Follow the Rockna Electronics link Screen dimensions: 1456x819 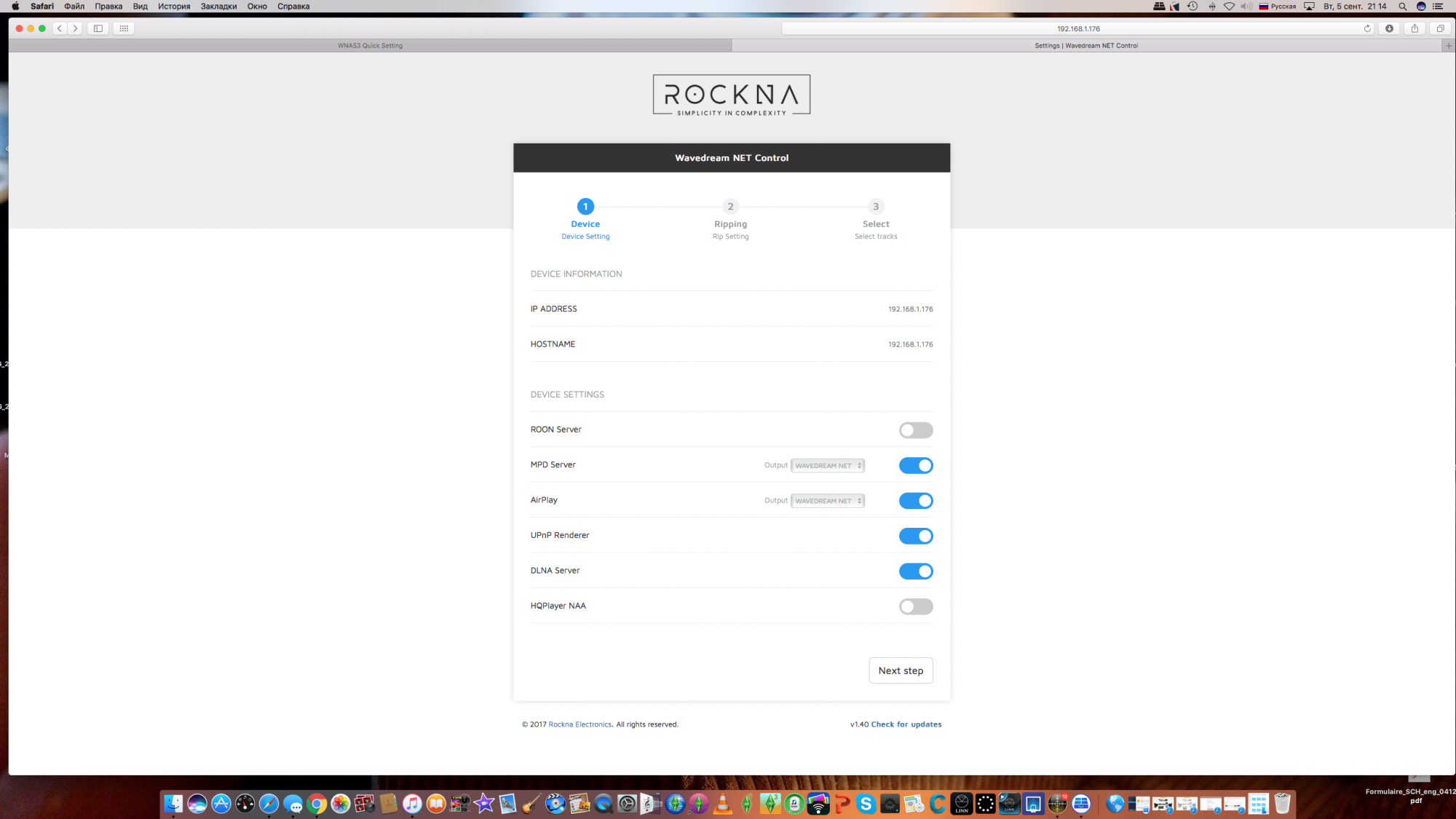tap(580, 724)
